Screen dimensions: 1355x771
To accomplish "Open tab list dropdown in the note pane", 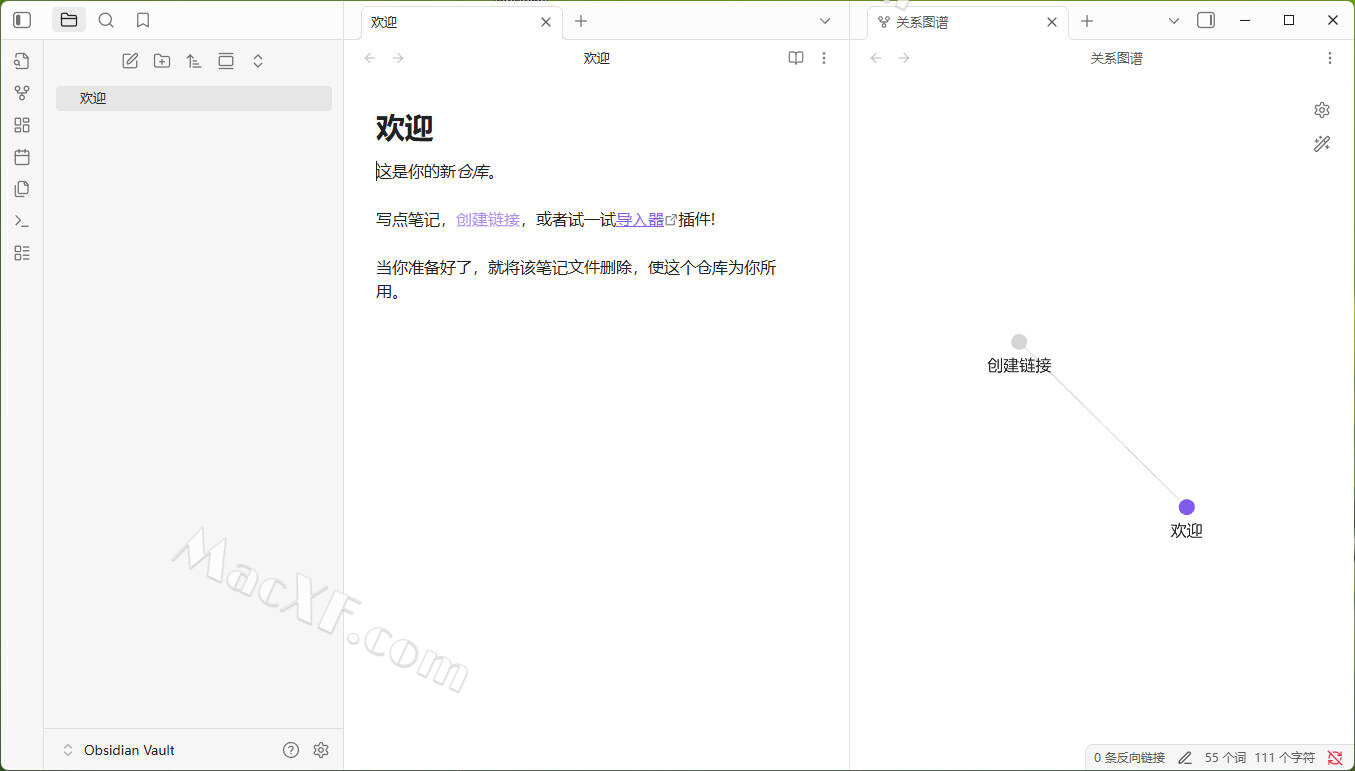I will (825, 21).
